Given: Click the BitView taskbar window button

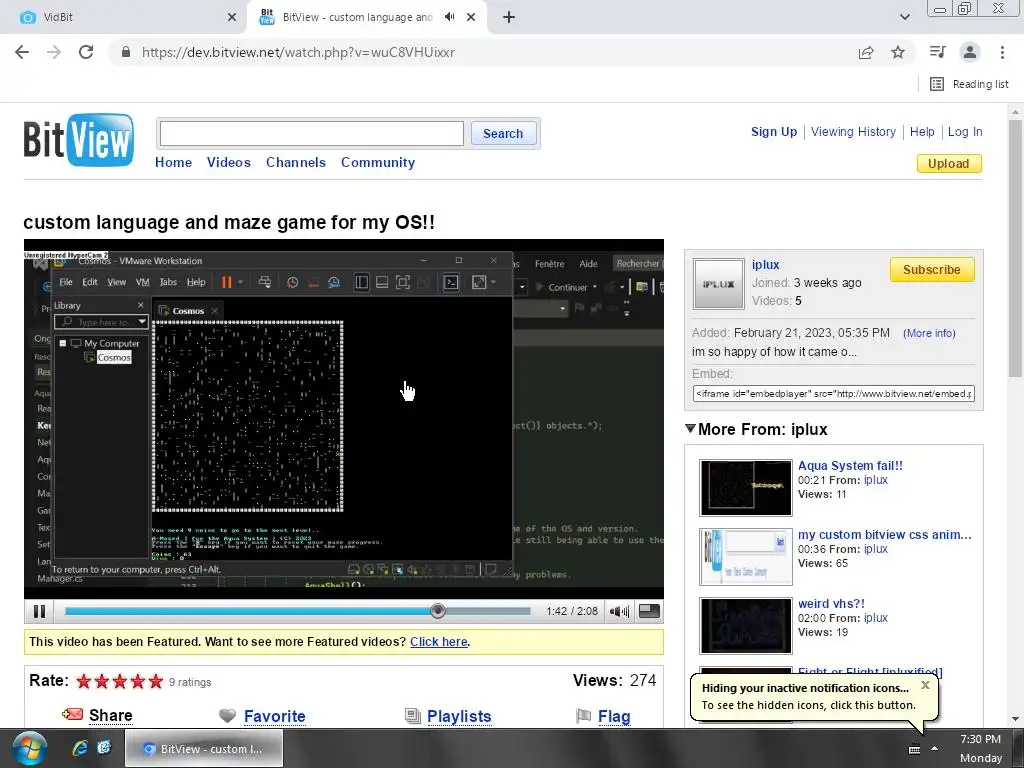Looking at the screenshot, I should [x=204, y=748].
